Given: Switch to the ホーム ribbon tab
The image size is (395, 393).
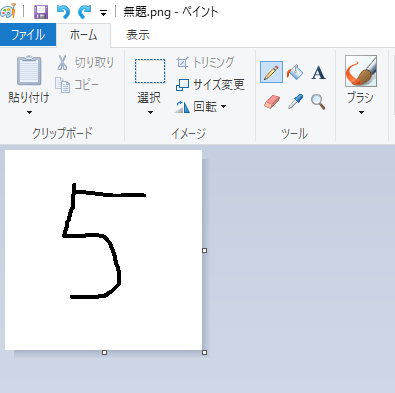Looking at the screenshot, I should pyautogui.click(x=83, y=35).
